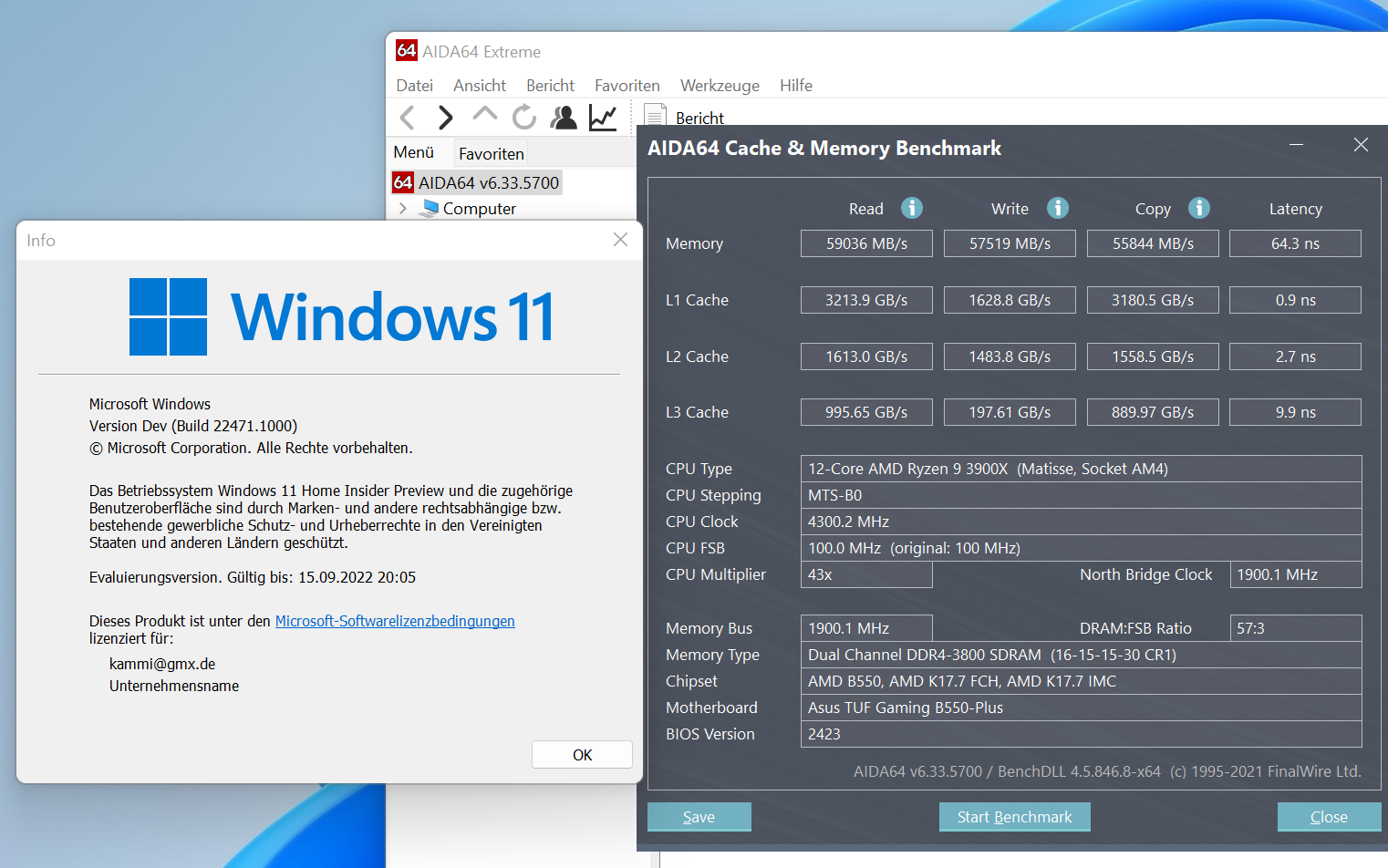Click North Bridge Clock value 1900.1 MHz
This screenshot has height=868, width=1388.
pos(1295,574)
